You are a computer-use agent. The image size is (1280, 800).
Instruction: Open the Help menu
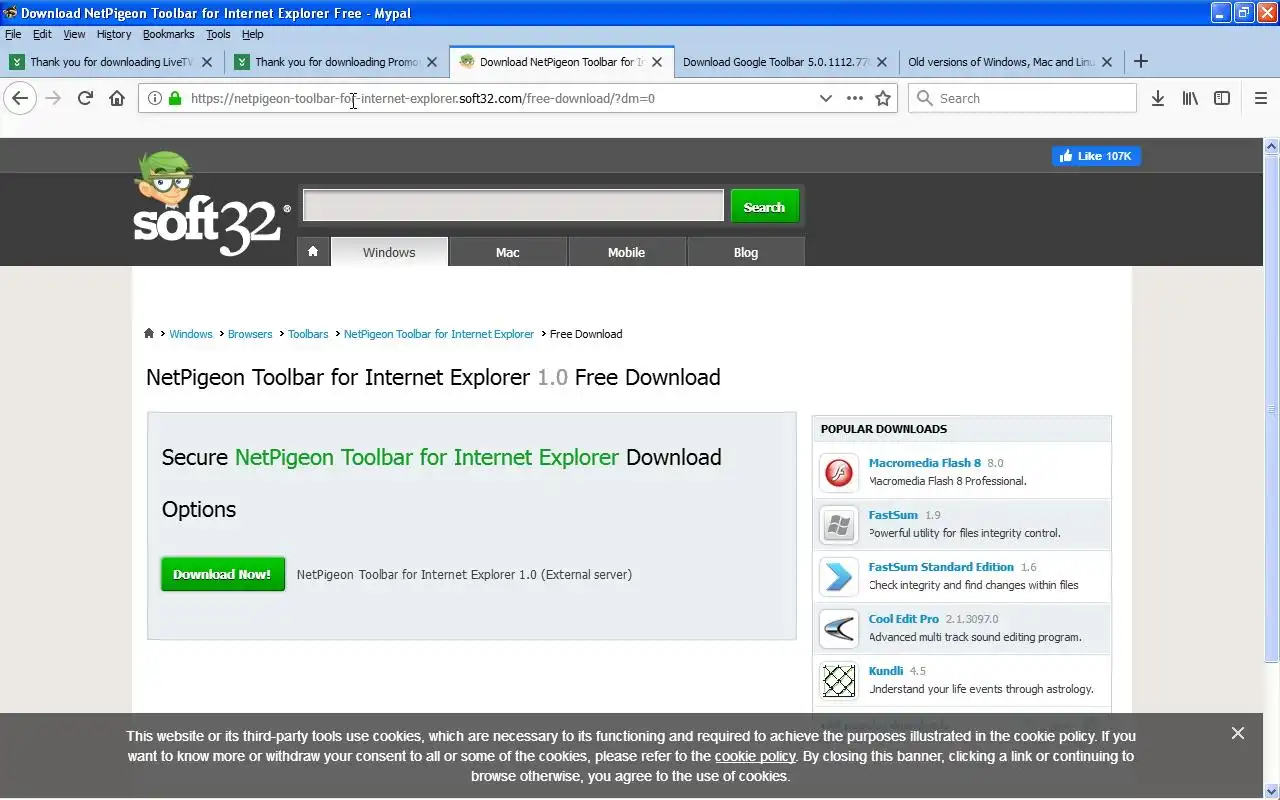click(x=253, y=34)
